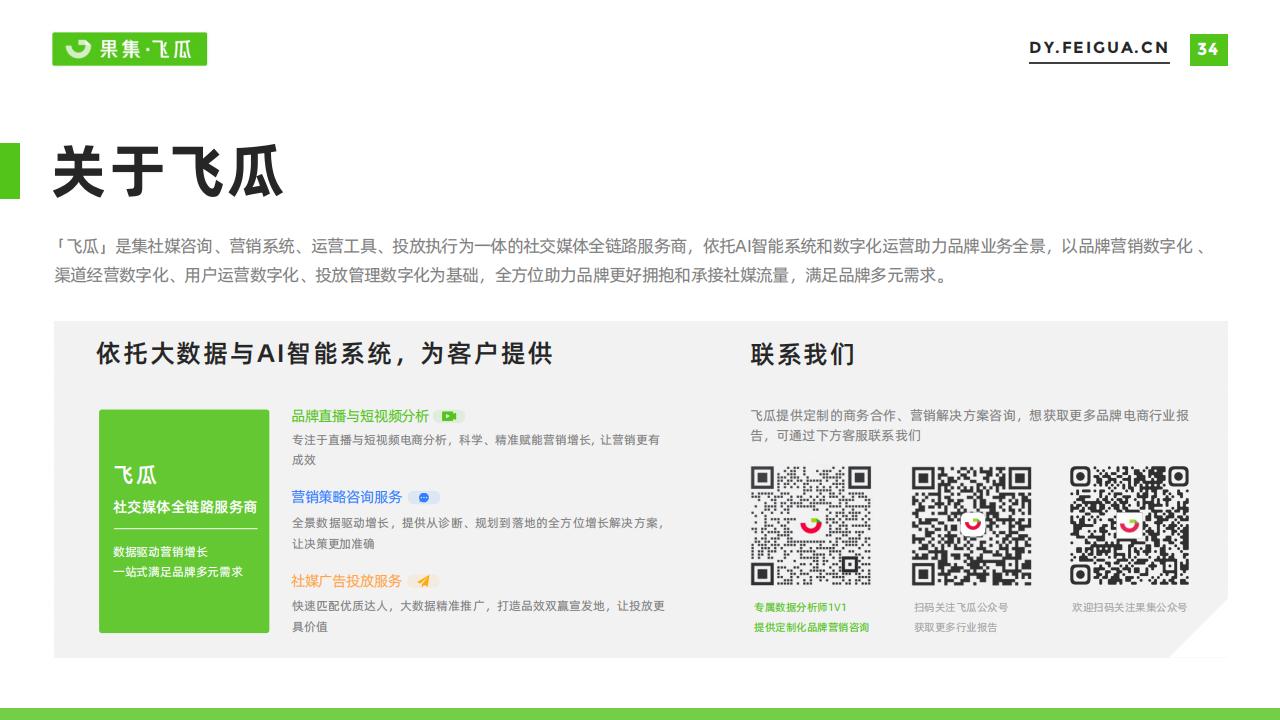Click the page number 34 badge
This screenshot has height=720, width=1280.
pyautogui.click(x=1208, y=49)
